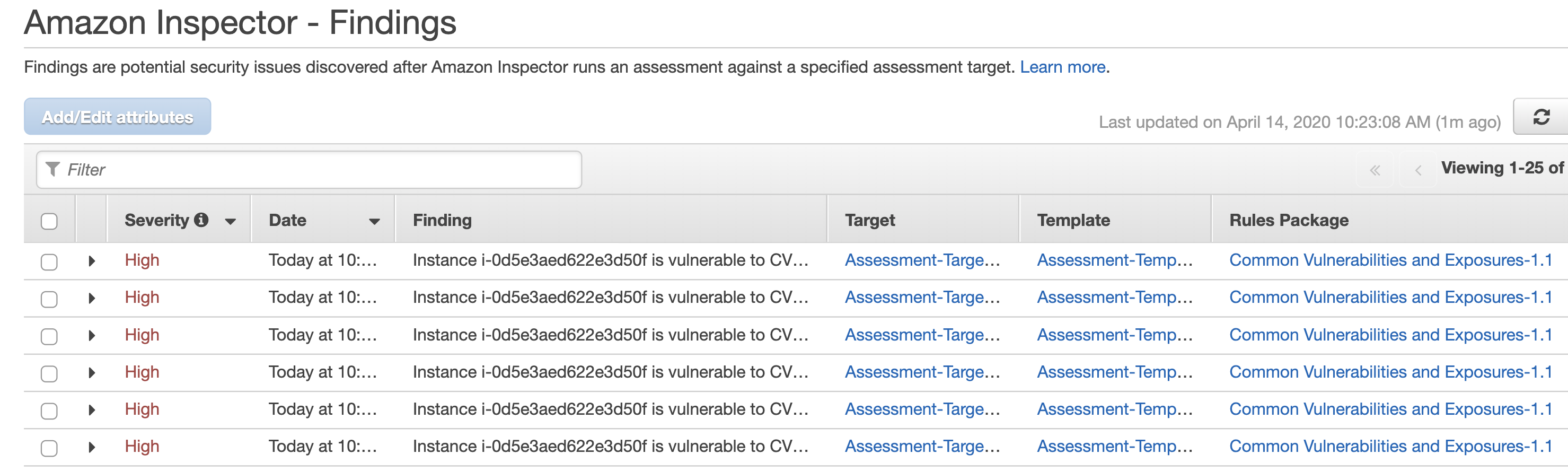The image size is (1568, 471).
Task: Click the Rules Package column header
Action: (1289, 220)
